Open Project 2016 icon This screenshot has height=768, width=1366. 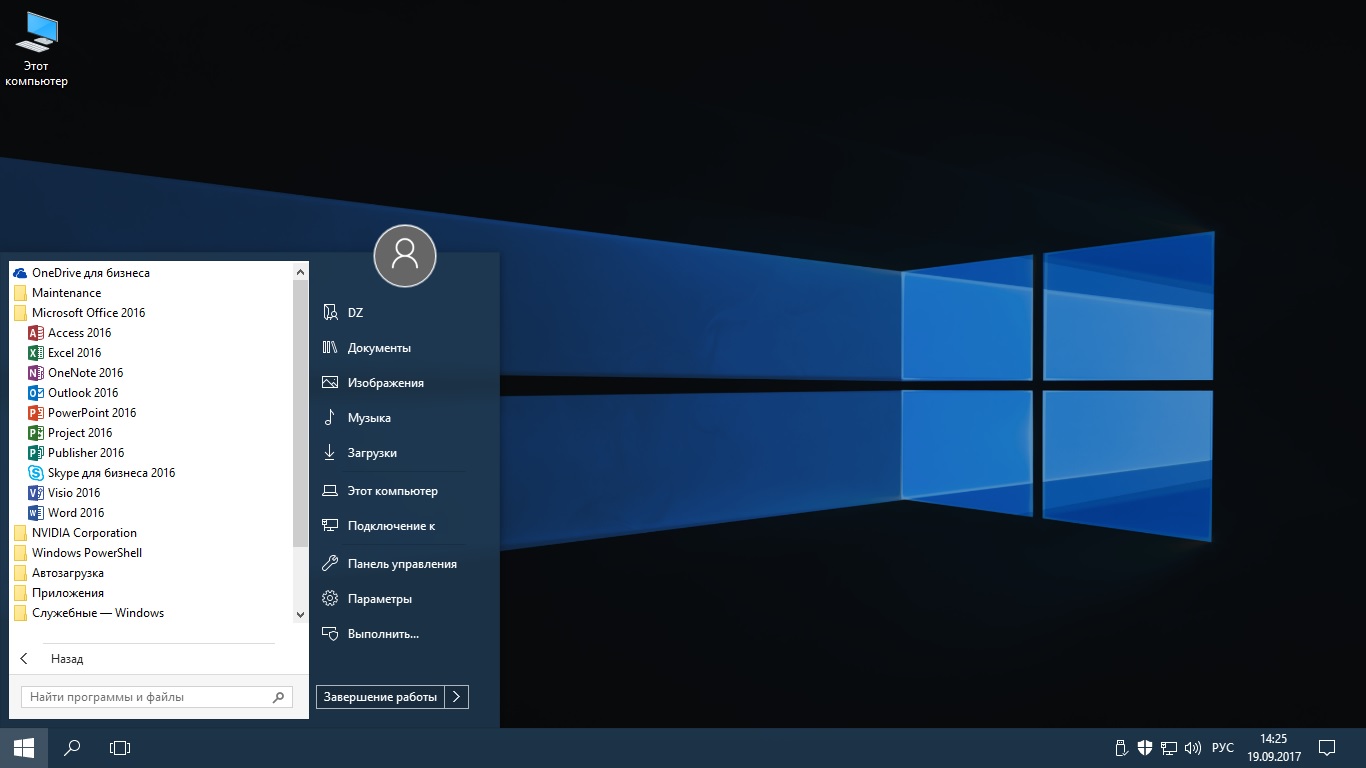point(36,433)
